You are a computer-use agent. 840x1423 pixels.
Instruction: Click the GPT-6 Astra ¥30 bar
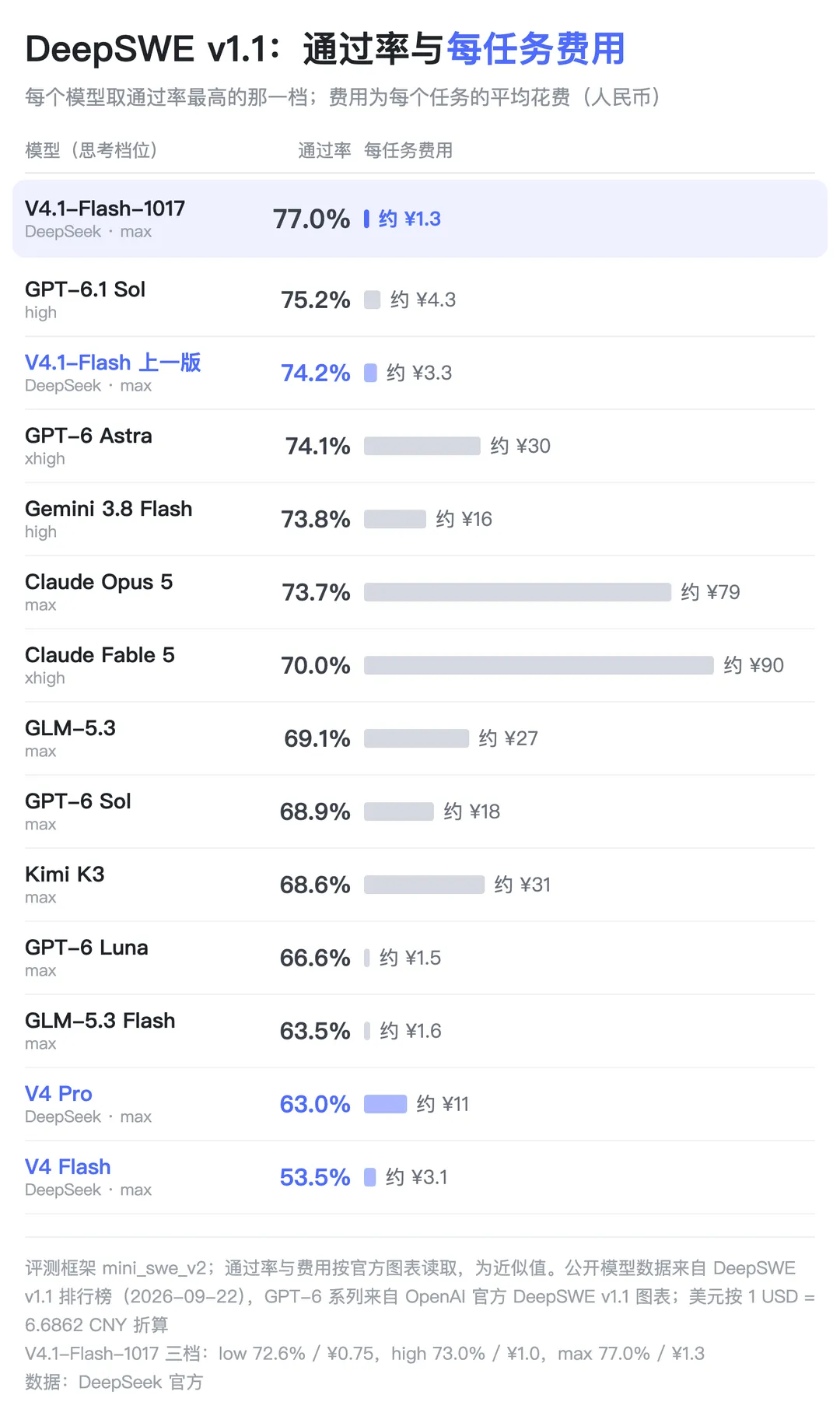coord(422,446)
